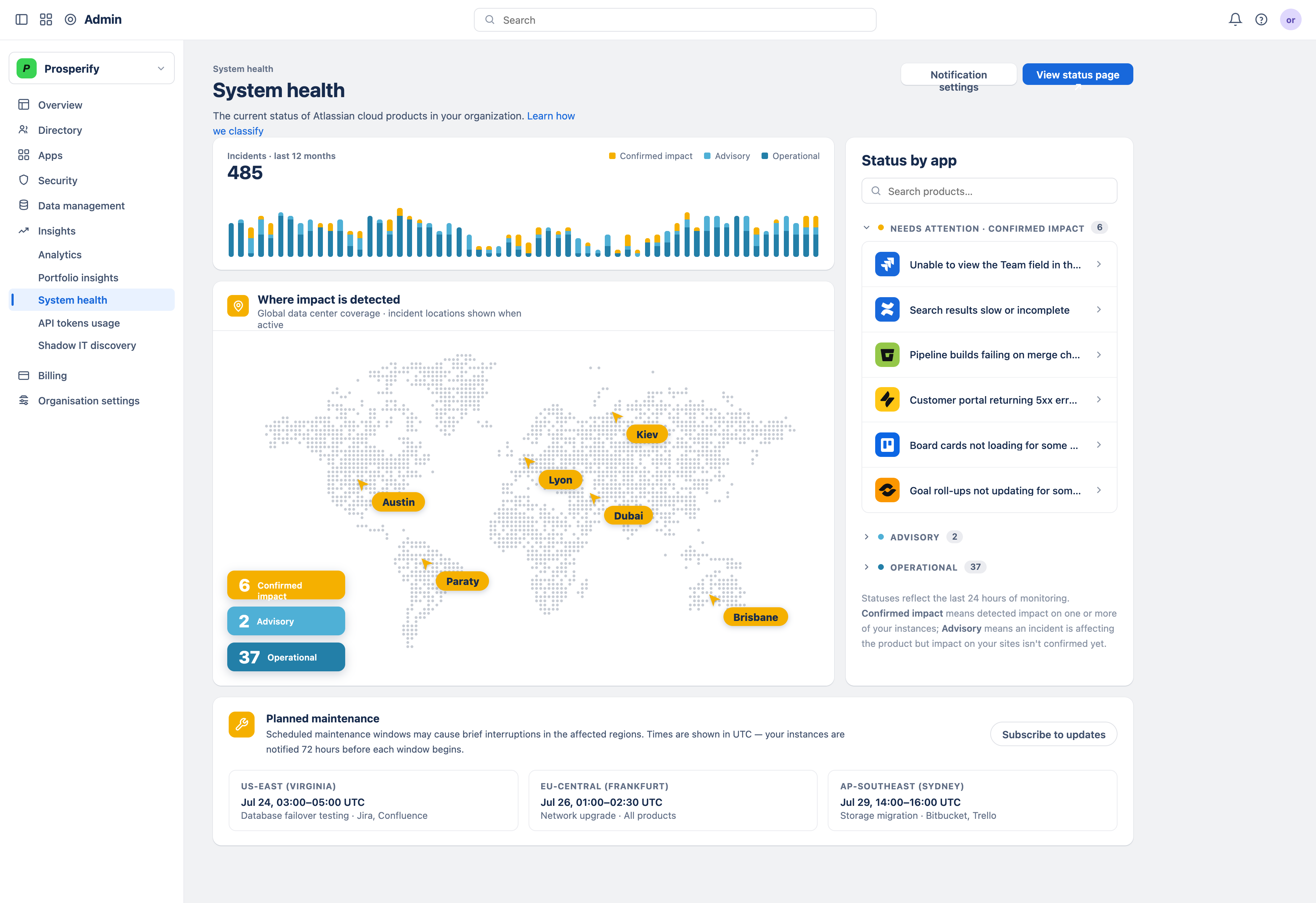Select the Brisbane map marker

point(755,617)
